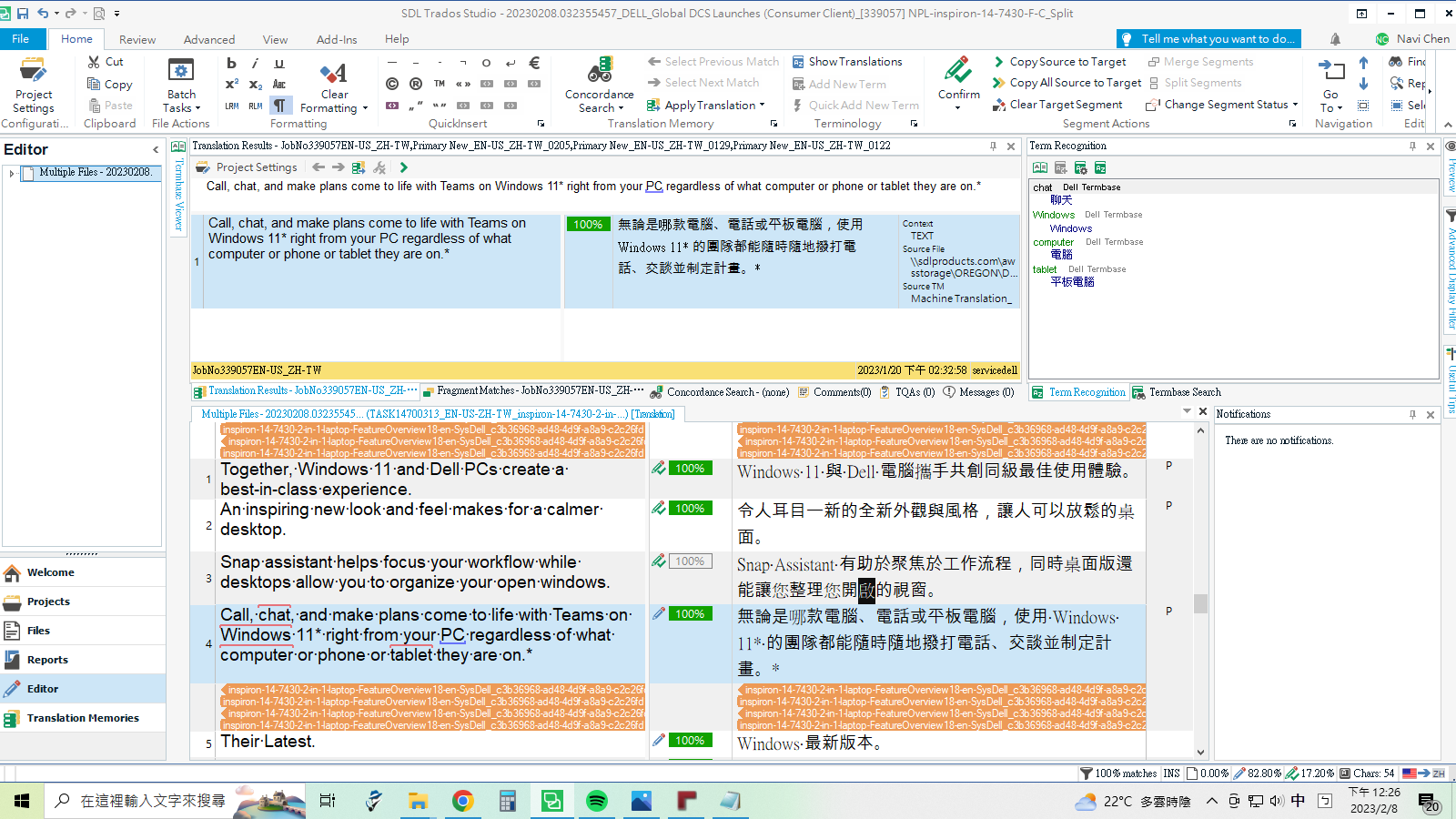Open Batch Tasks
Viewport: 1456px width, 819px height.
[181, 86]
